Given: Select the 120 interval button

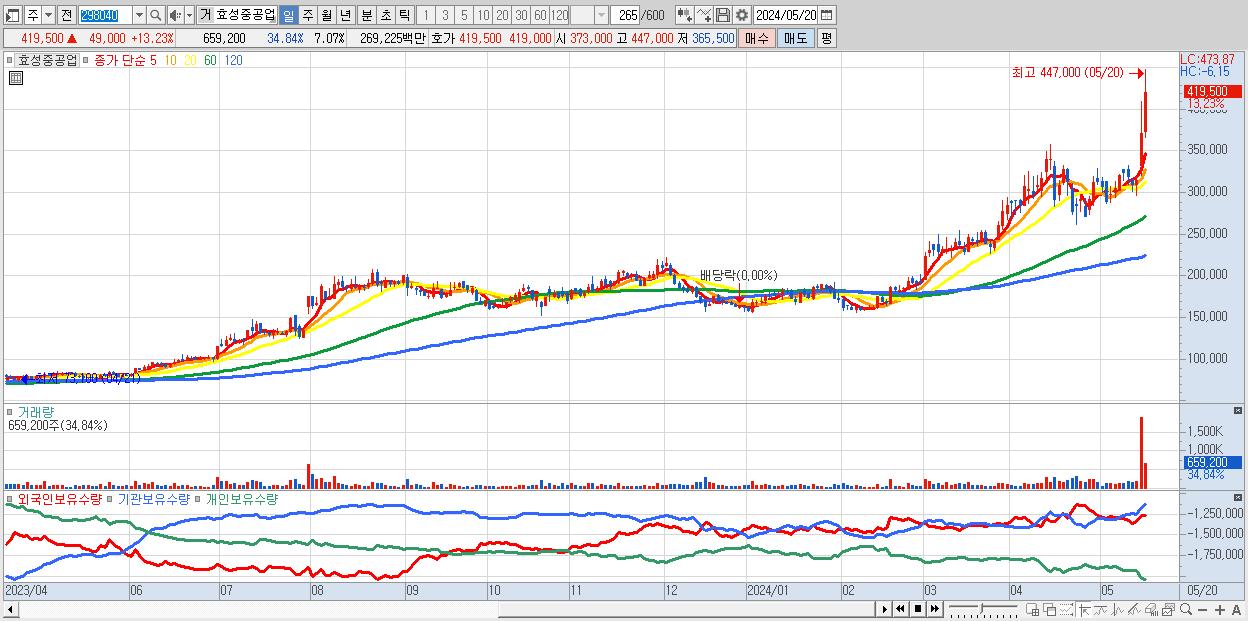Looking at the screenshot, I should pyautogui.click(x=560, y=15).
